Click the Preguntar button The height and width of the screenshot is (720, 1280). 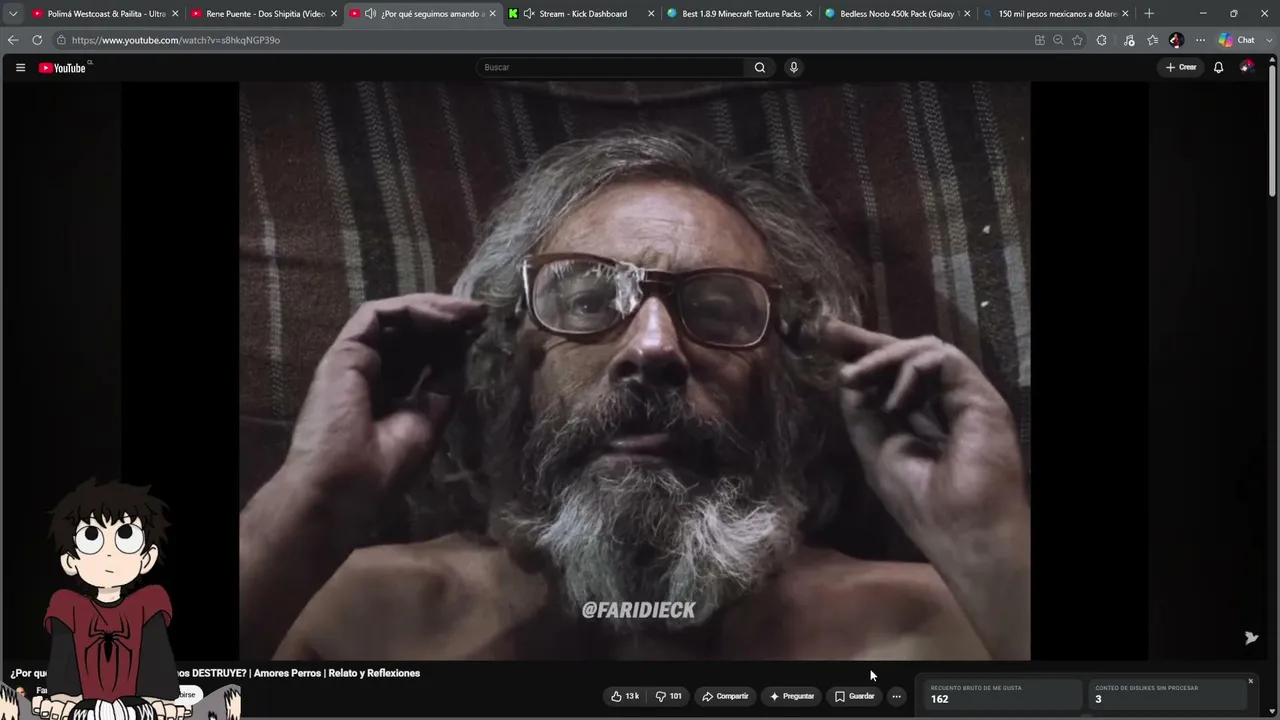point(792,696)
